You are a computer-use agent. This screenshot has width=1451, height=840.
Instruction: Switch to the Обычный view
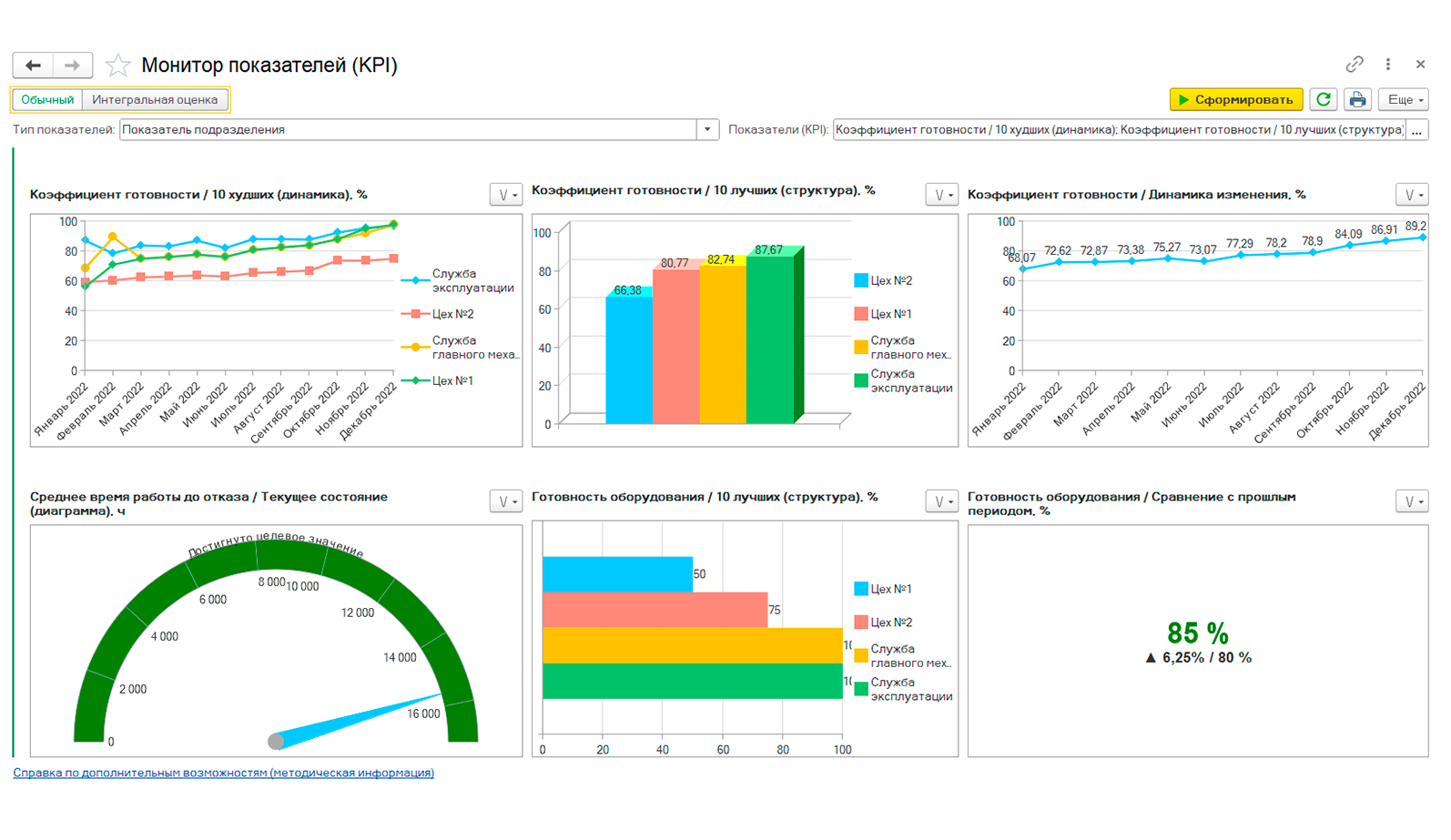pyautogui.click(x=47, y=99)
